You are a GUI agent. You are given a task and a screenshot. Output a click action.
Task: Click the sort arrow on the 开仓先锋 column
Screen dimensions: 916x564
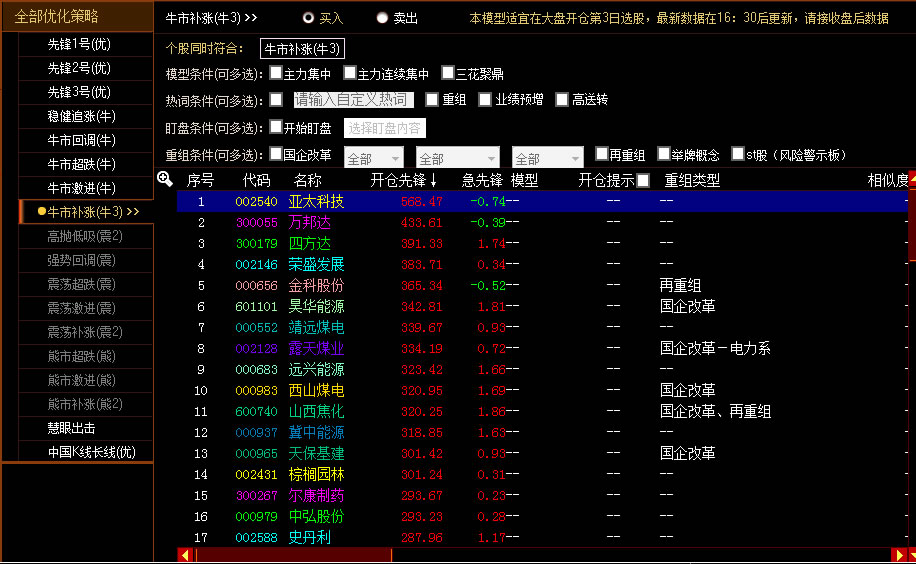pyautogui.click(x=433, y=181)
